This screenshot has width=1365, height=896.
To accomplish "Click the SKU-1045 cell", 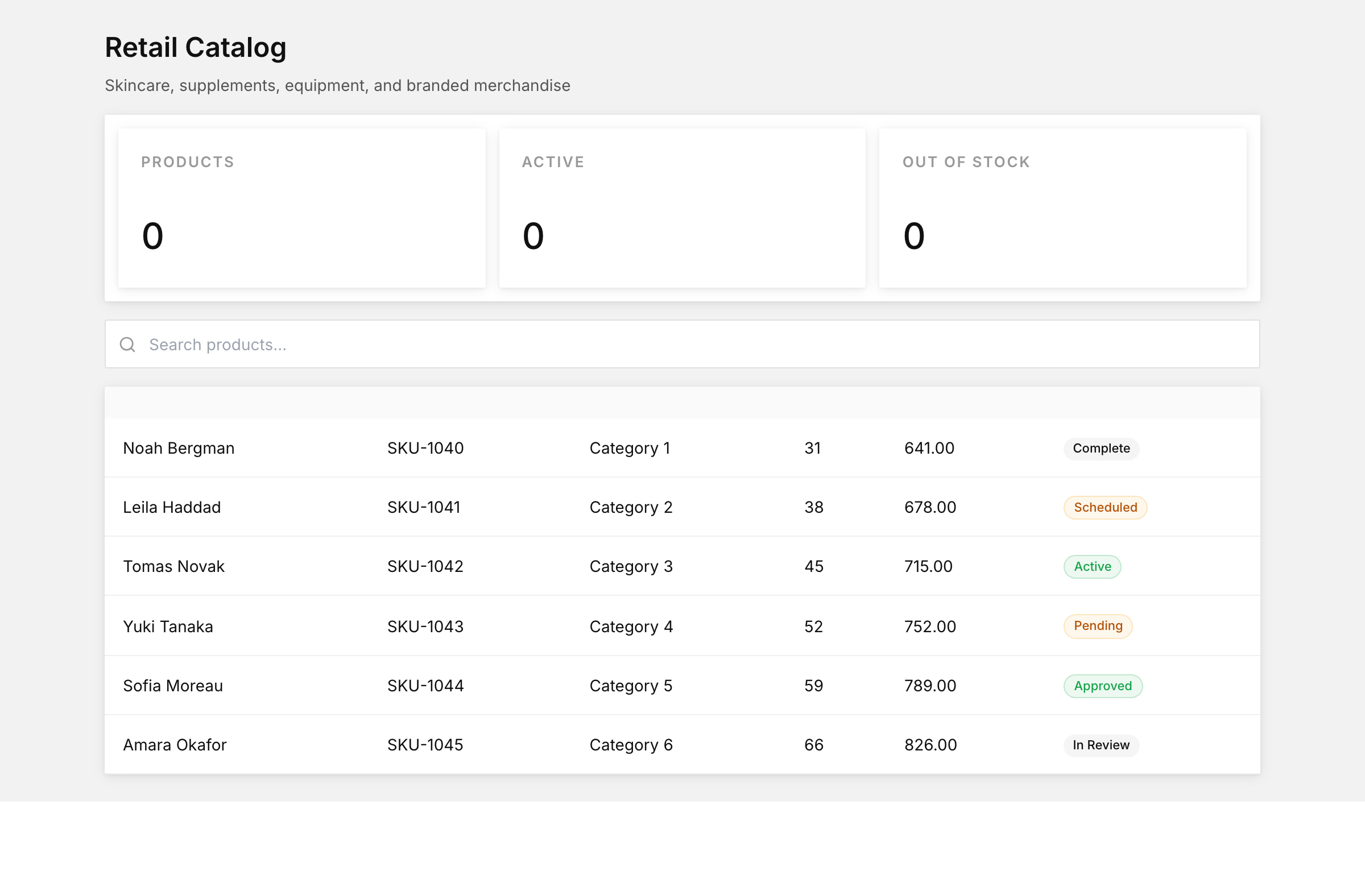I will [425, 745].
